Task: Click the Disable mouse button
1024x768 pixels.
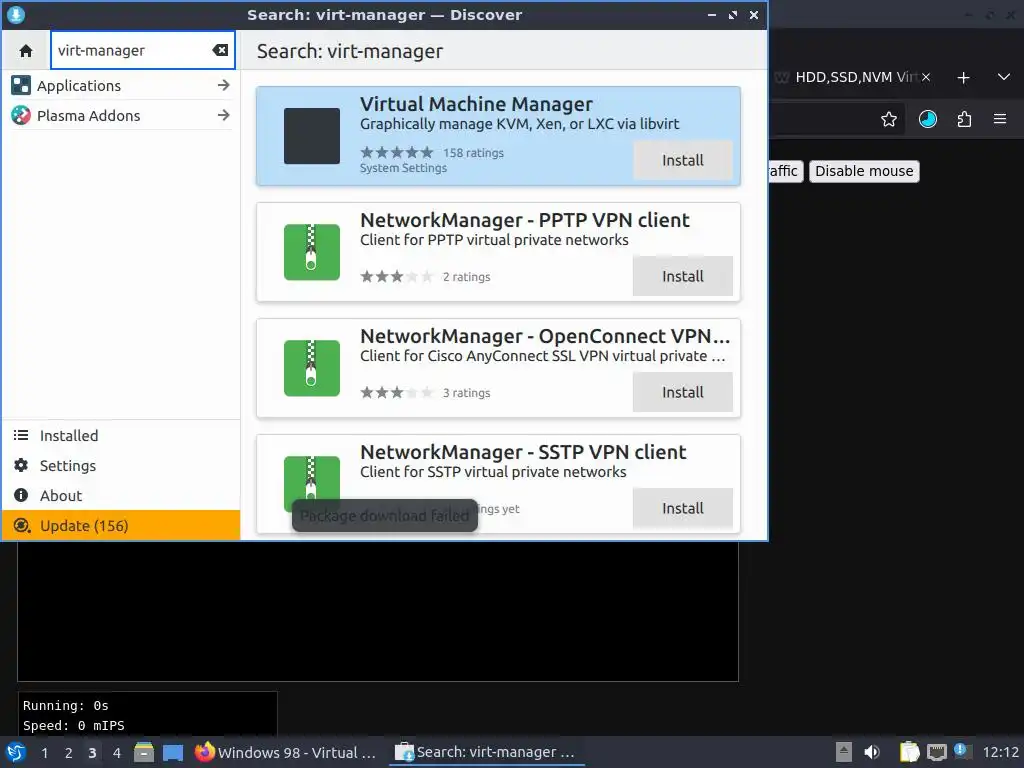Action: (x=864, y=171)
